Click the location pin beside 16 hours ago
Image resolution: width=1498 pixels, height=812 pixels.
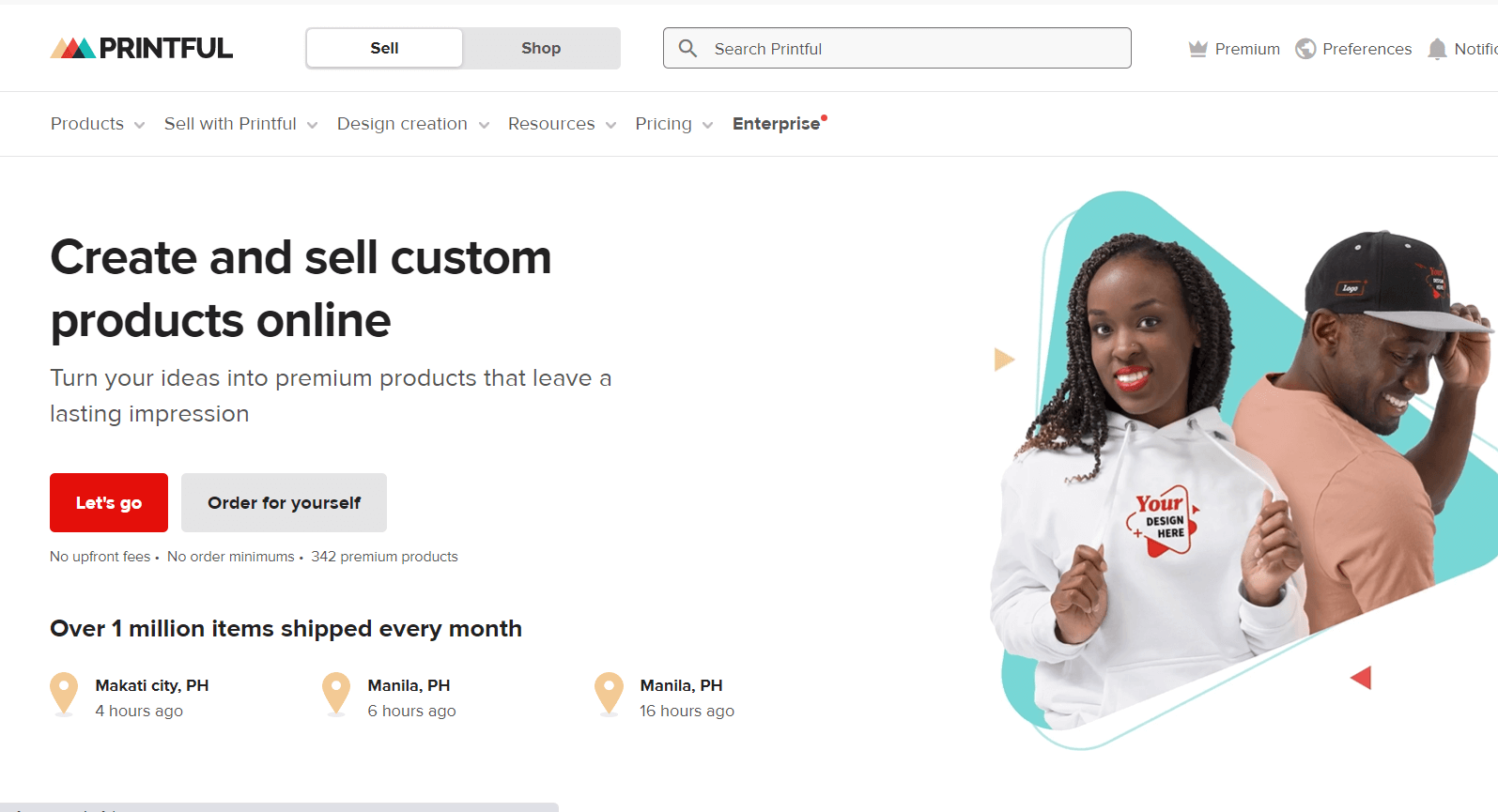(609, 694)
